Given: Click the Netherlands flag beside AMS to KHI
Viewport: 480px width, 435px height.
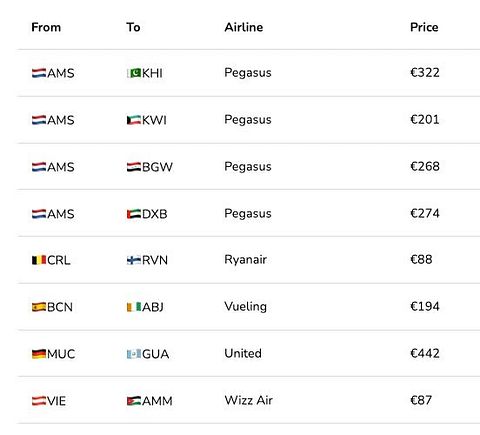Looking at the screenshot, I should click(x=39, y=73).
